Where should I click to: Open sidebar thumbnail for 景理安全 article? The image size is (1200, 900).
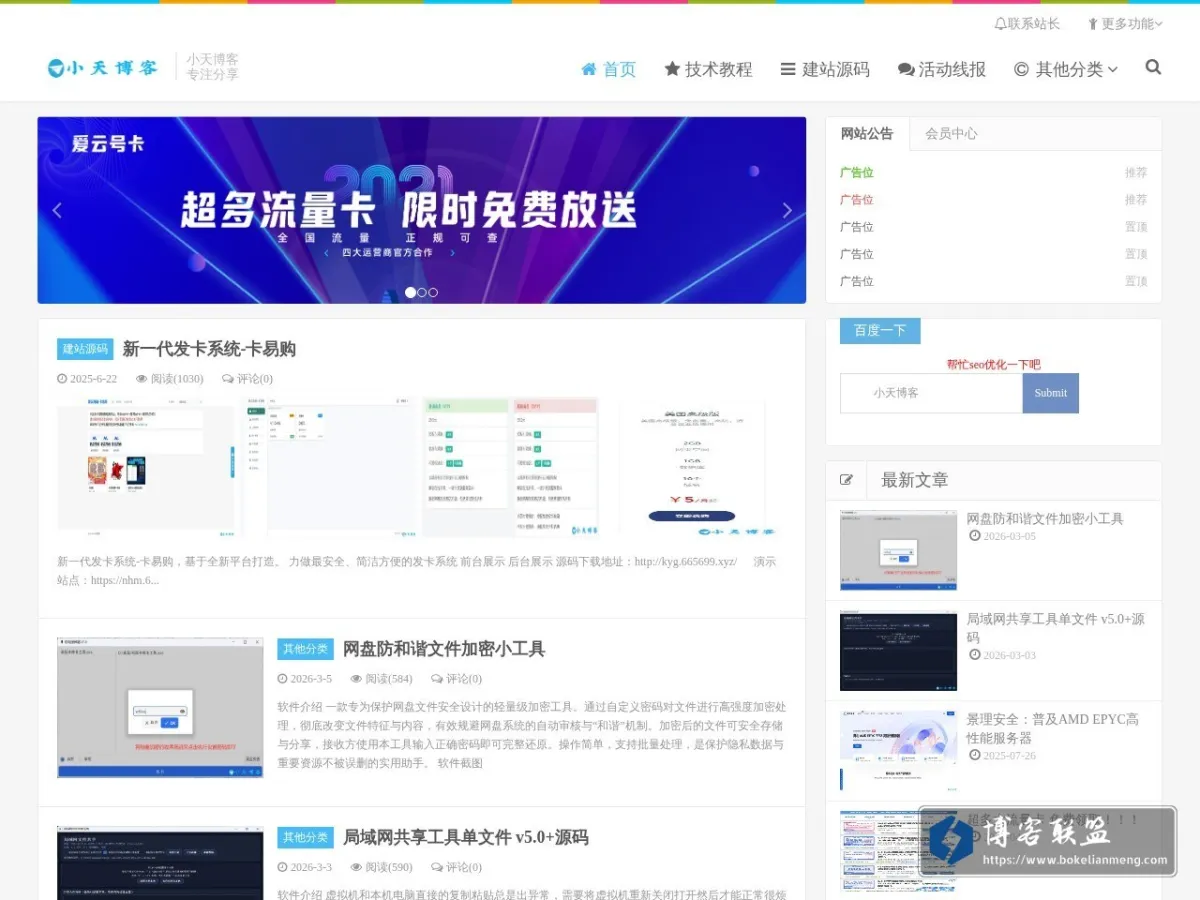[x=898, y=751]
